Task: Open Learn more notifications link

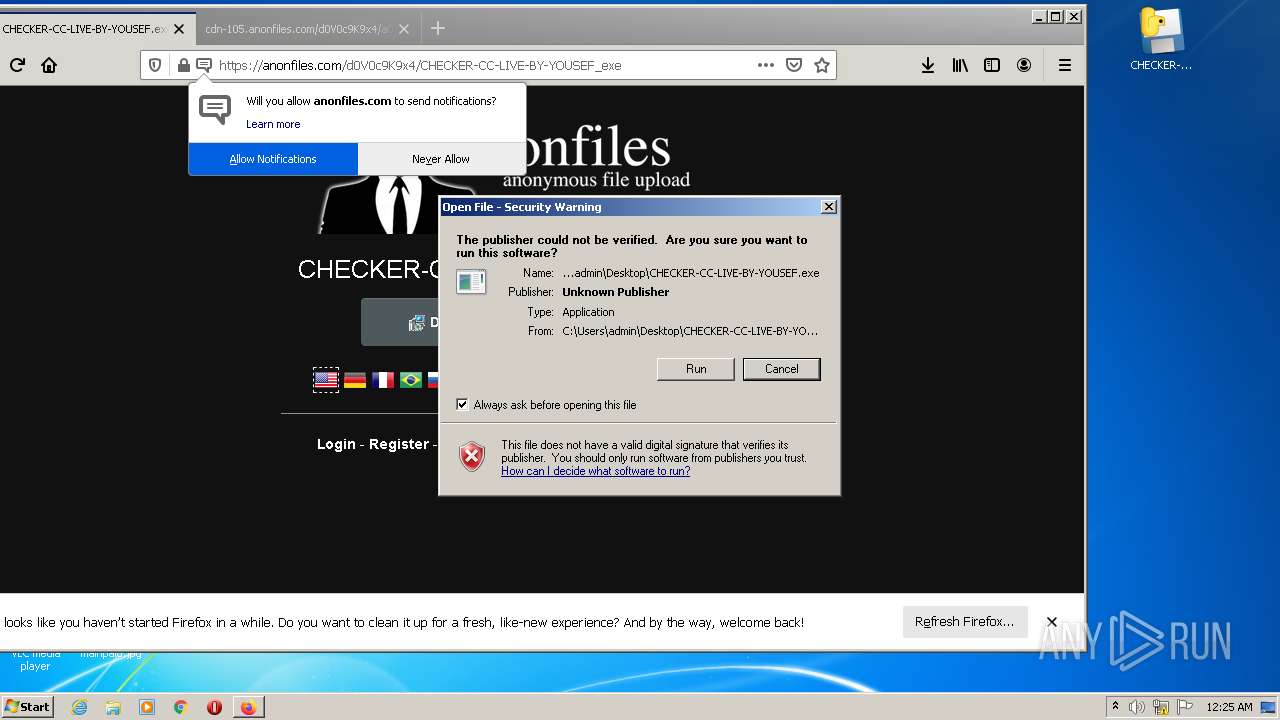Action: [x=273, y=124]
